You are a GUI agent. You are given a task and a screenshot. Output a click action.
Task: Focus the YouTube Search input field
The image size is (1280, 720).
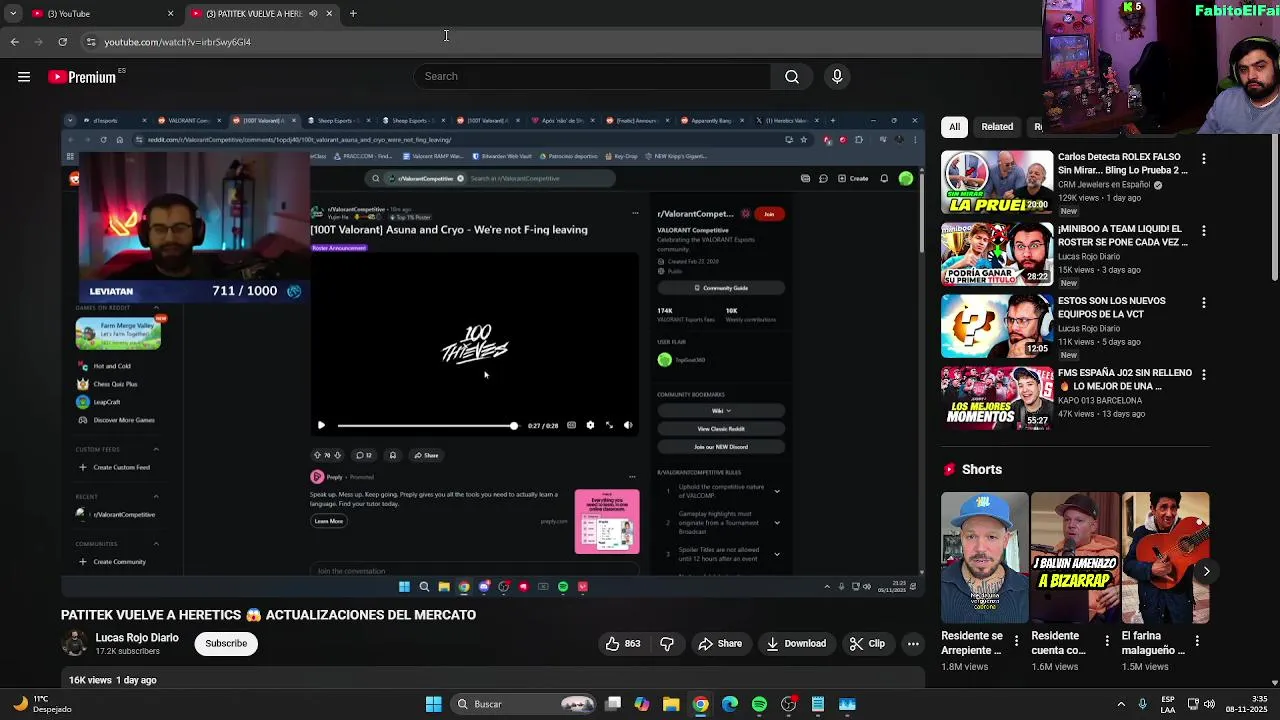click(592, 76)
